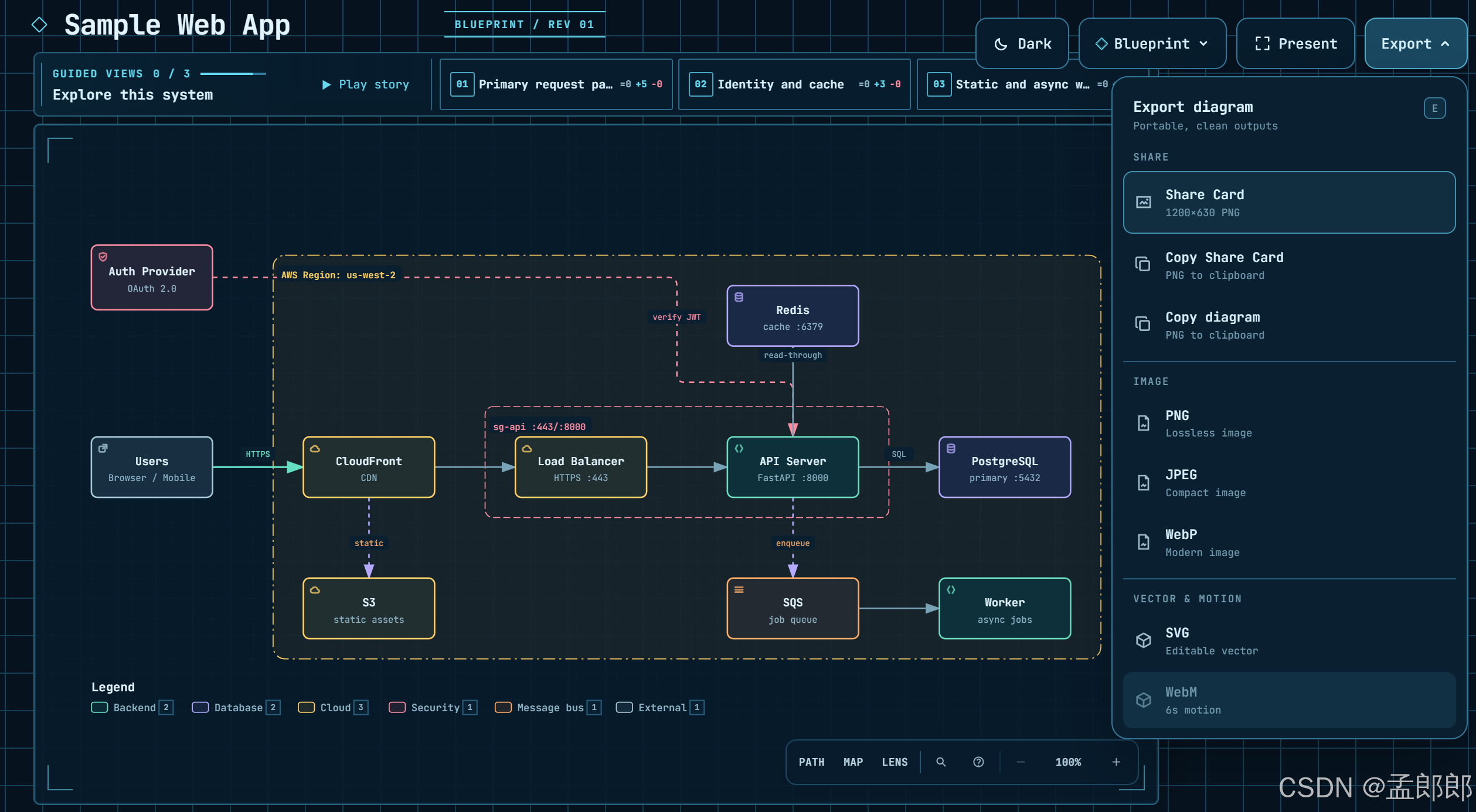Click the SVG cube icon

1143,640
